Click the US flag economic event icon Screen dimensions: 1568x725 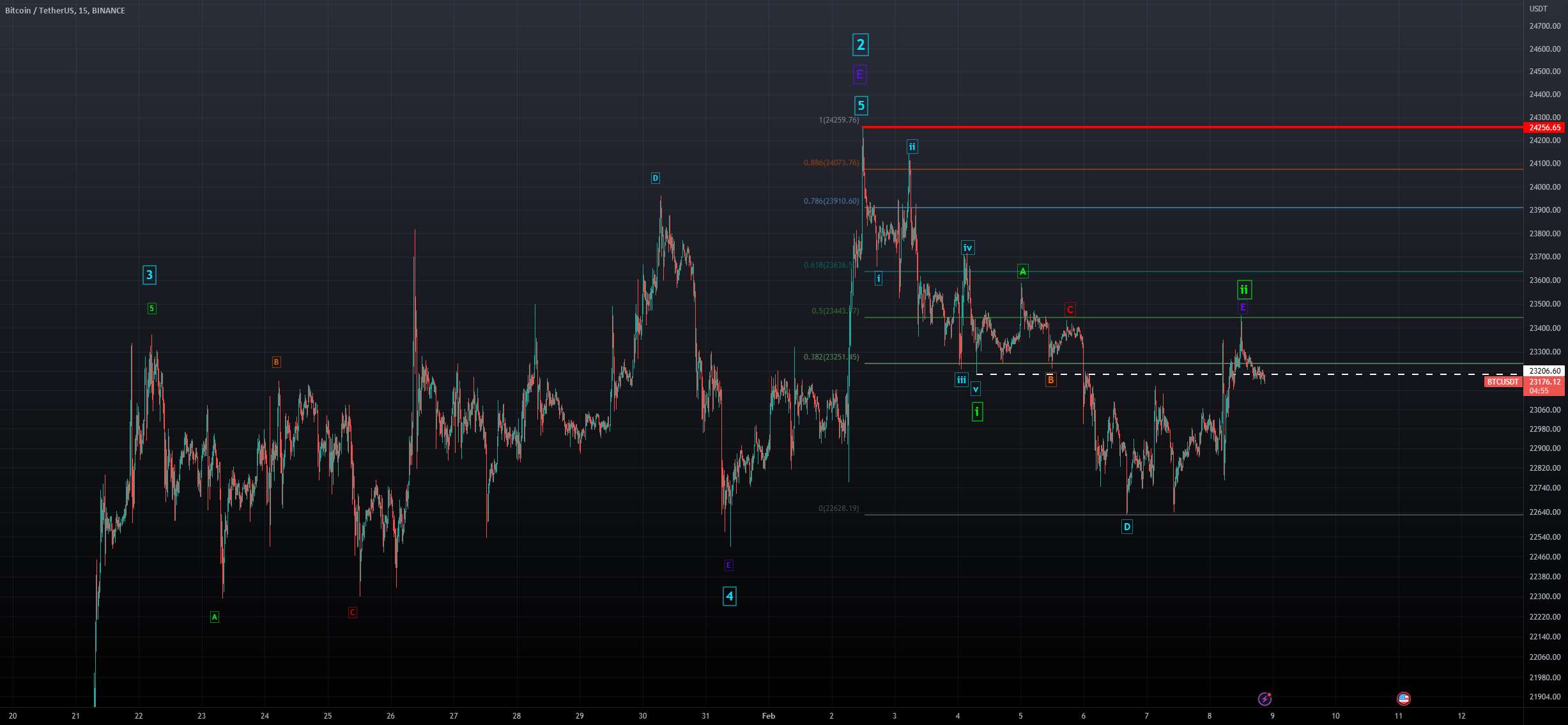pyautogui.click(x=1403, y=699)
